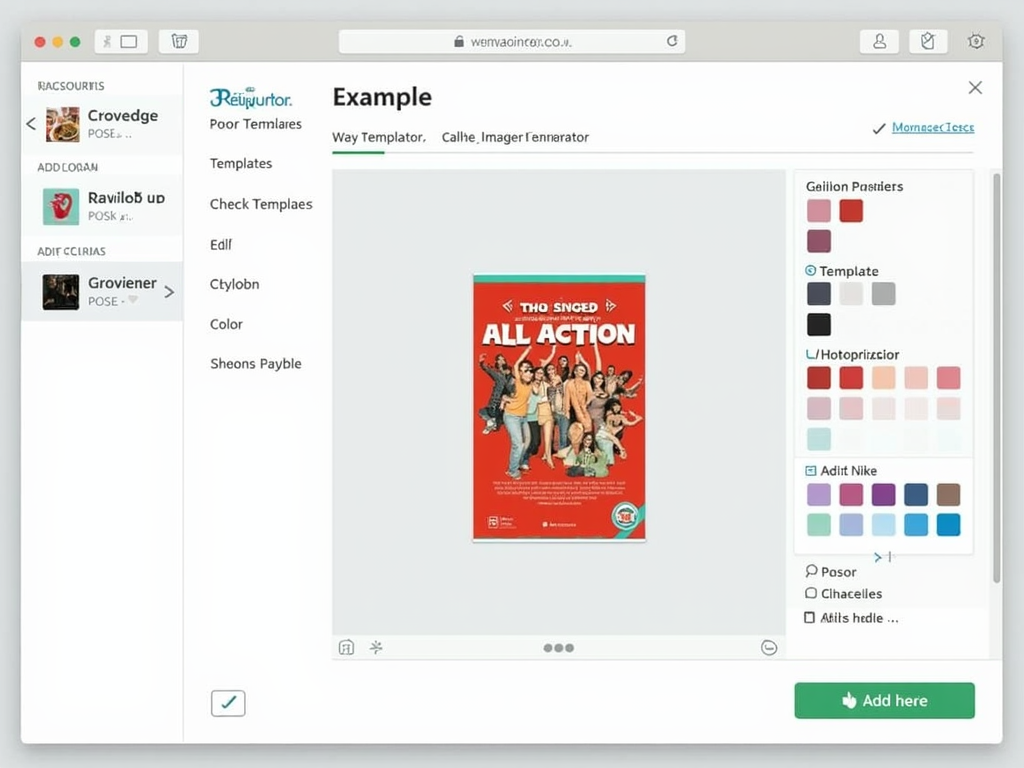Click the browser address bar
The width and height of the screenshot is (1024, 768).
coord(511,41)
